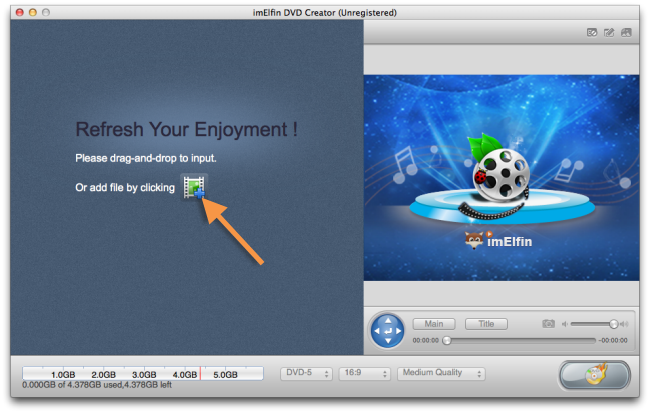Click the imElfin preview thumbnail area
The width and height of the screenshot is (650, 413).
point(501,178)
